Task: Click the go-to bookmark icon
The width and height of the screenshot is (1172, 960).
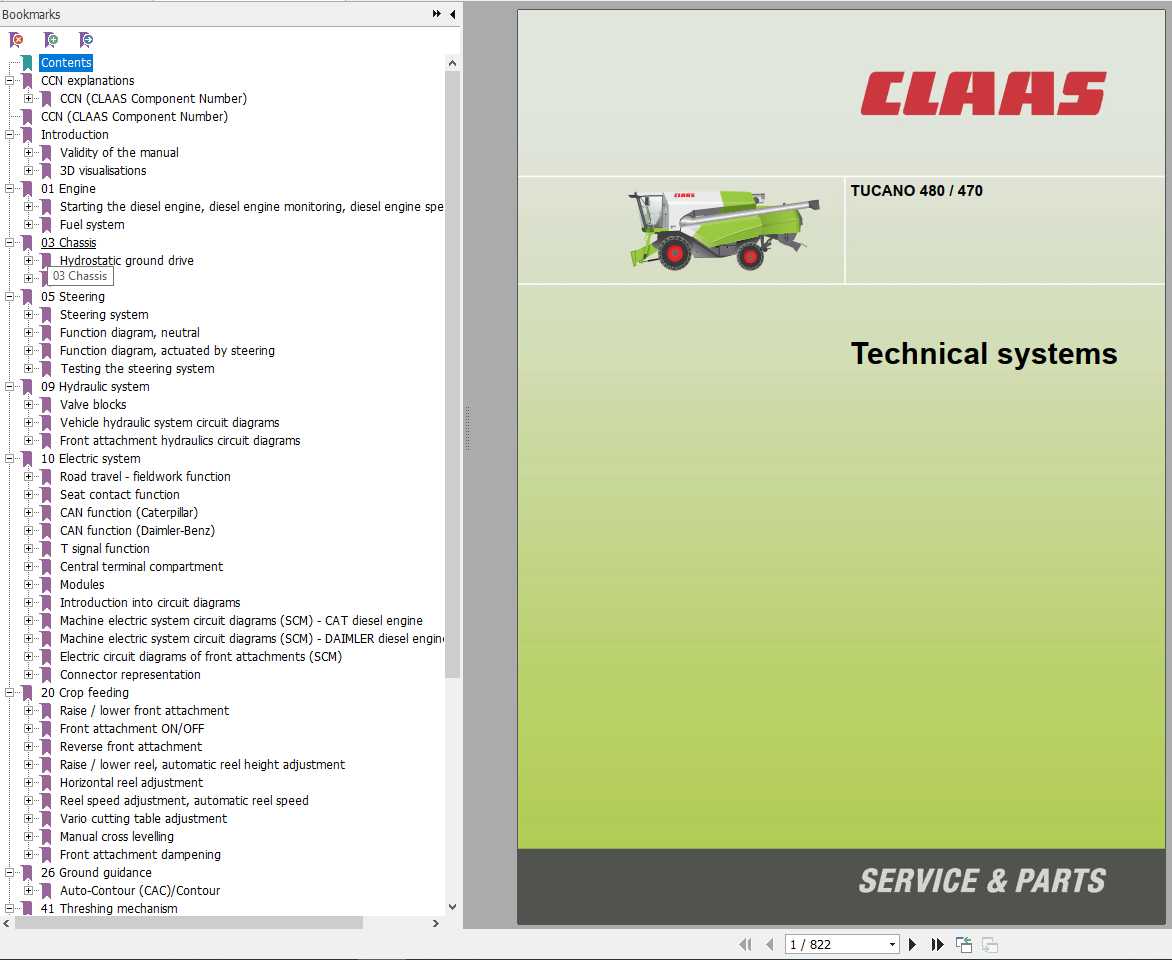Action: pyautogui.click(x=86, y=39)
